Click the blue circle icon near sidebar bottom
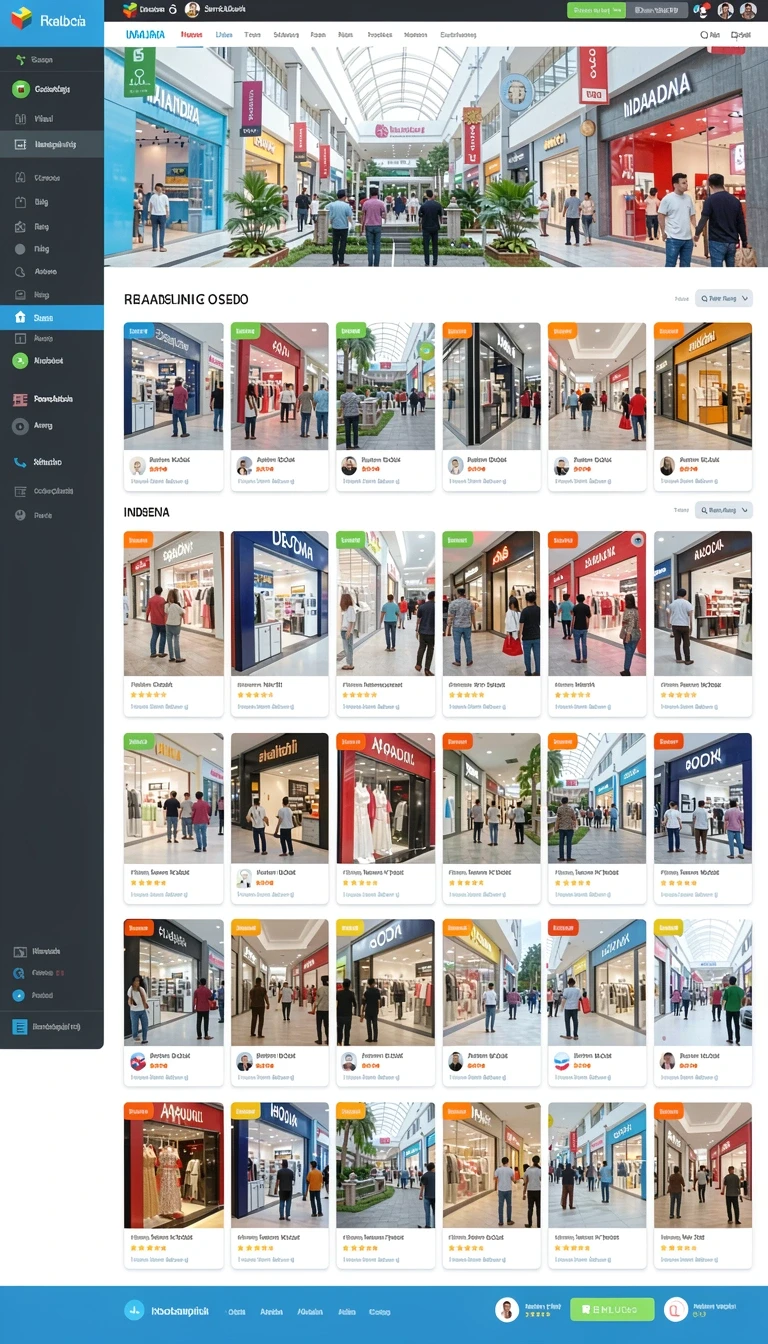 click(19, 995)
